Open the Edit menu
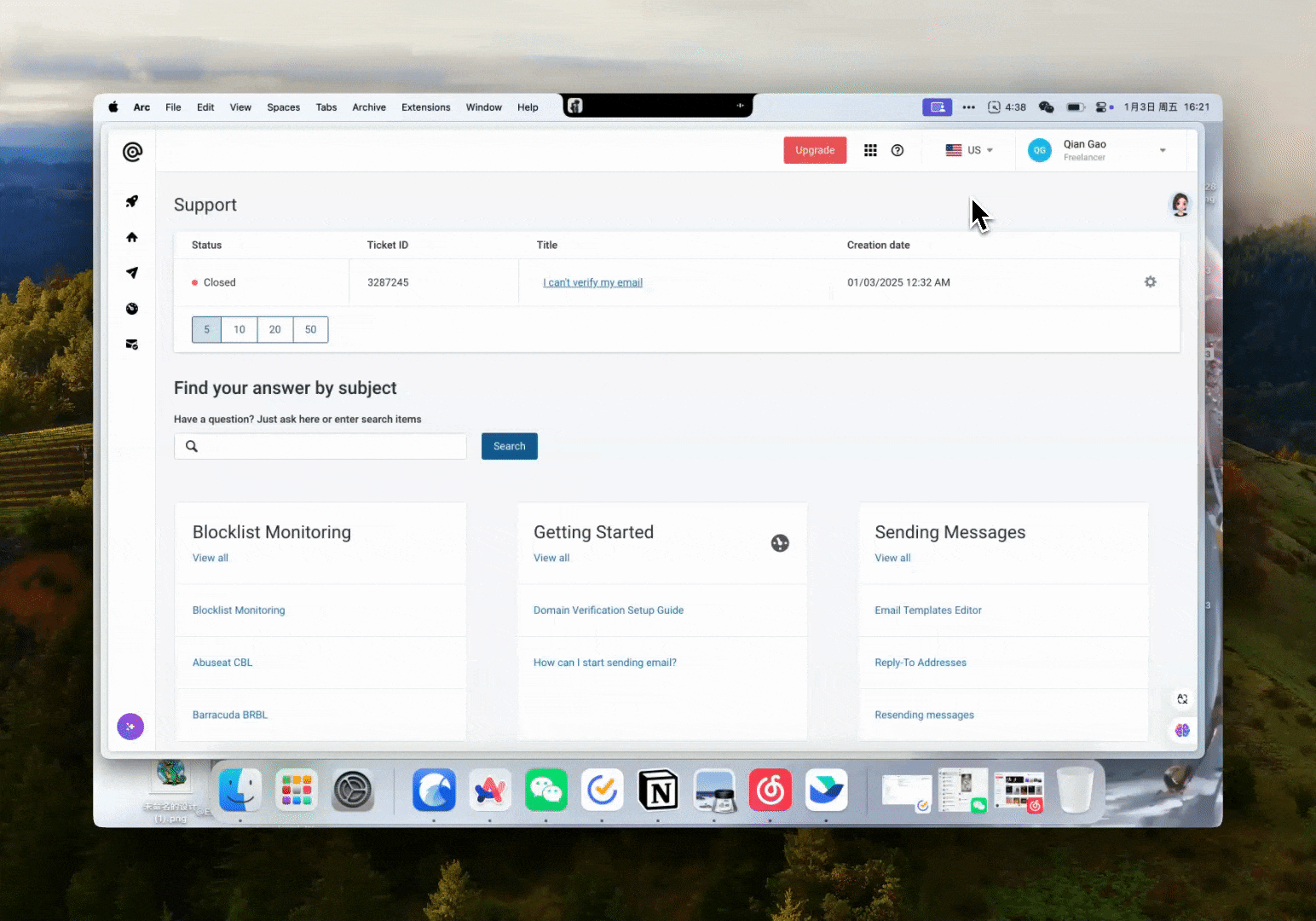The height and width of the screenshot is (921, 1316). [205, 107]
